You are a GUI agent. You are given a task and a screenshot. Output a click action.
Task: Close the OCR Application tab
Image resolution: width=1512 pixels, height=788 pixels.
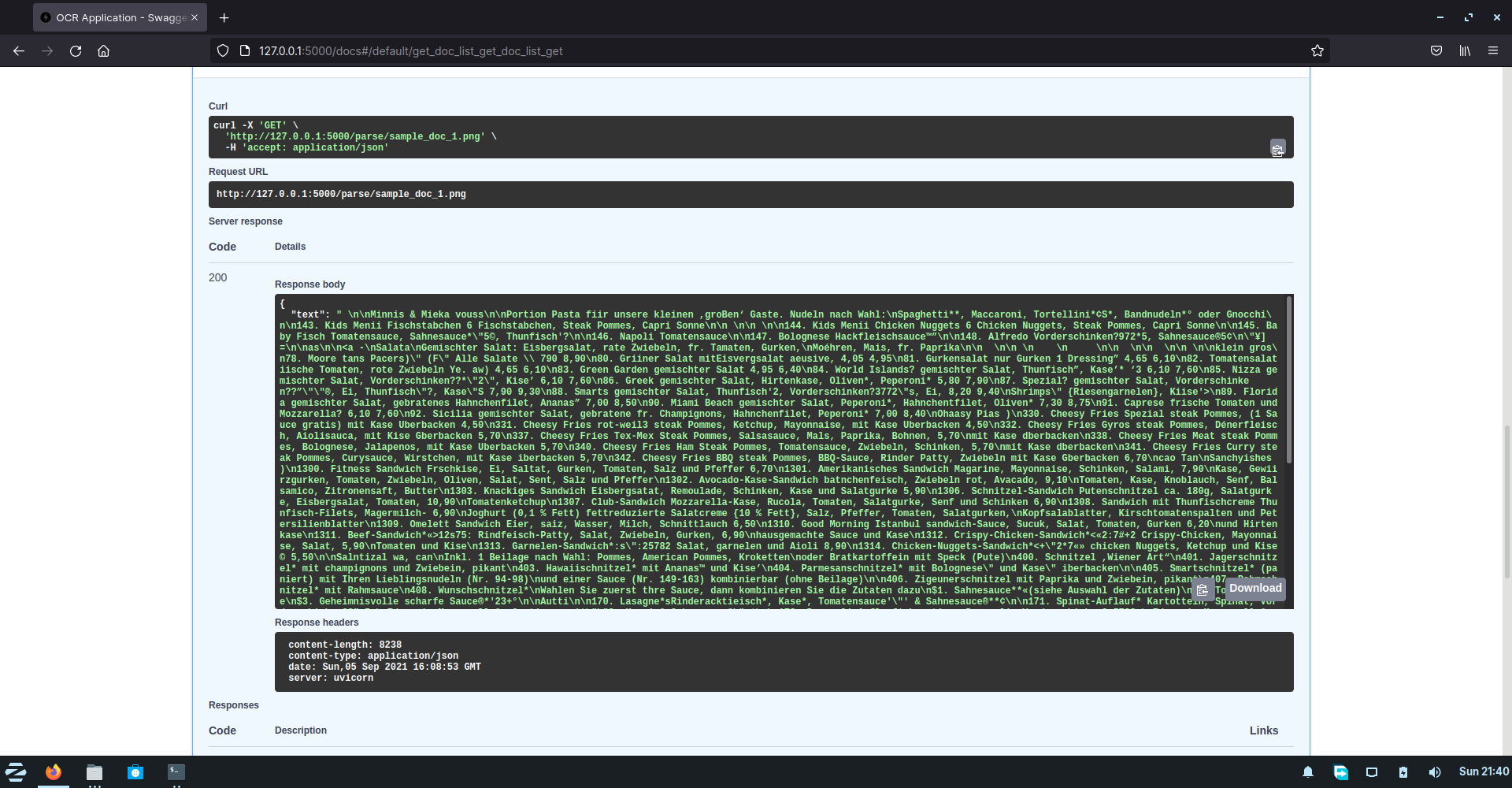[195, 17]
